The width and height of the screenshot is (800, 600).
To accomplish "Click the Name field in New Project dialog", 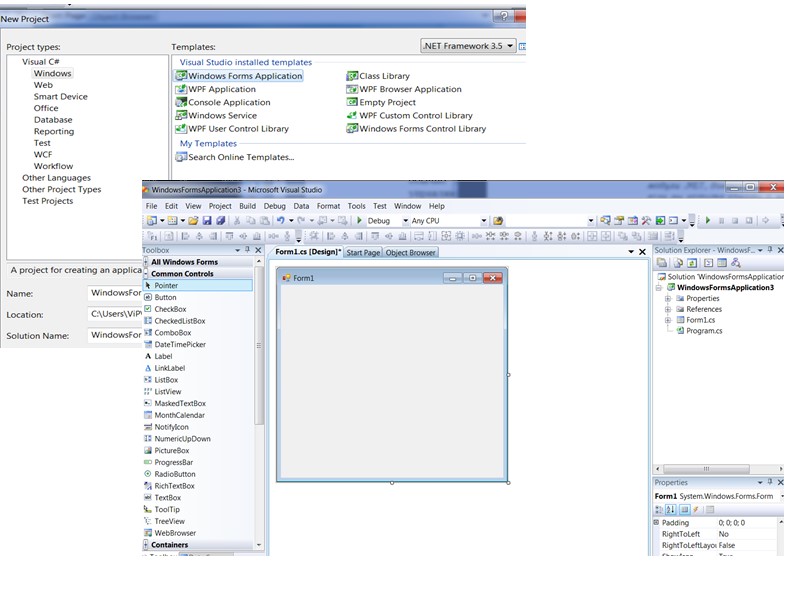I will (115, 293).
